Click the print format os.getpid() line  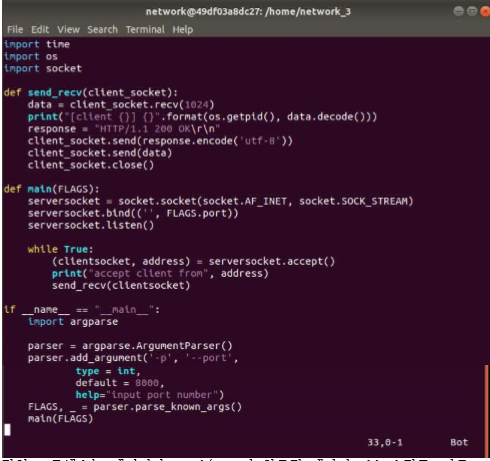click(x=202, y=117)
